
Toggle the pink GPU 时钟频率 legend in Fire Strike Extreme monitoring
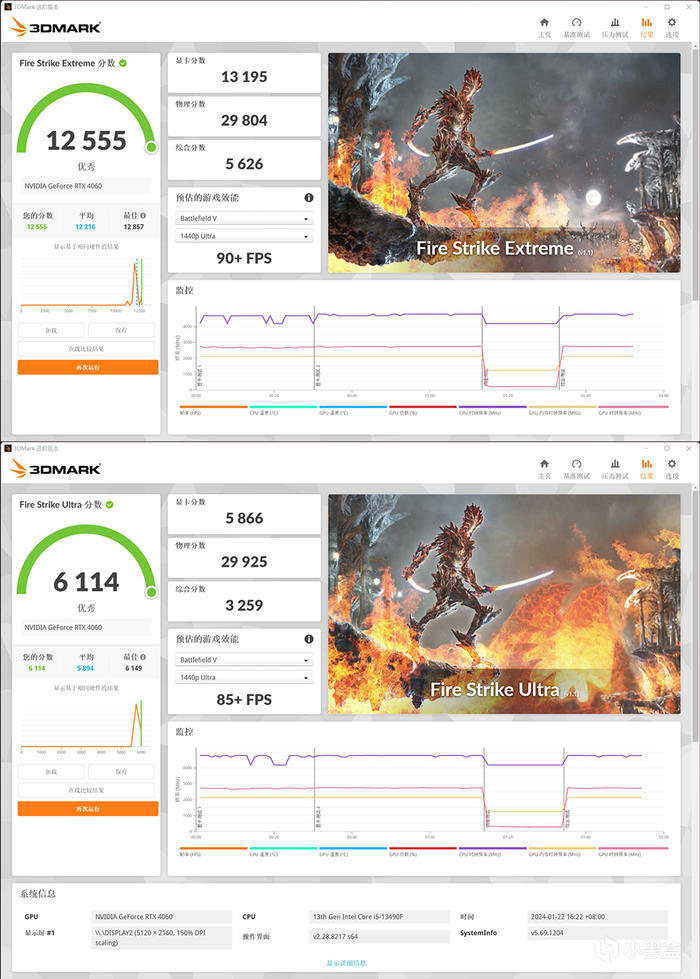click(x=633, y=410)
